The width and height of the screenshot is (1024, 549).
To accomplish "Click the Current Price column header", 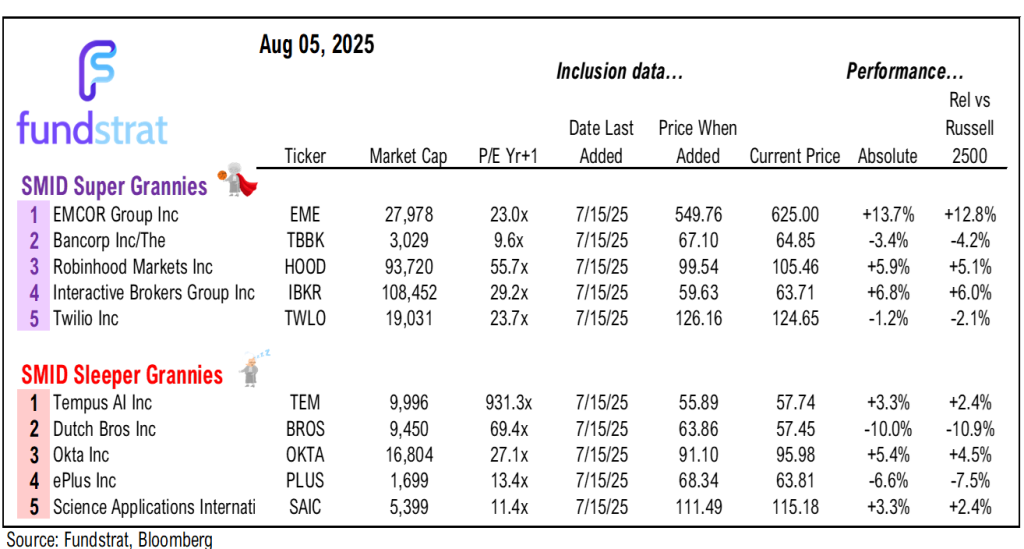I will coord(796,156).
